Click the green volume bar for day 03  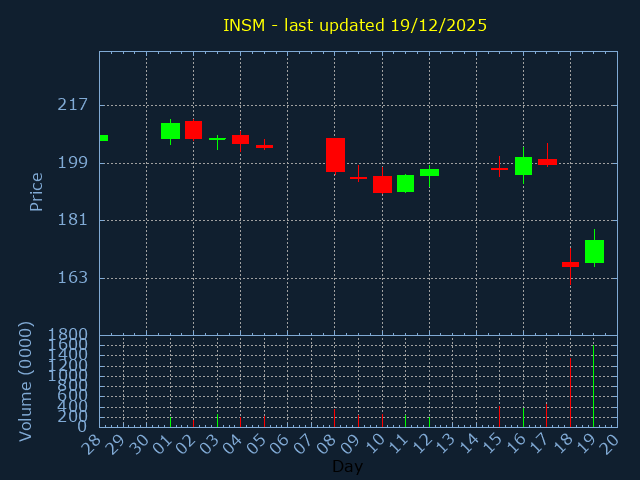tap(218, 421)
